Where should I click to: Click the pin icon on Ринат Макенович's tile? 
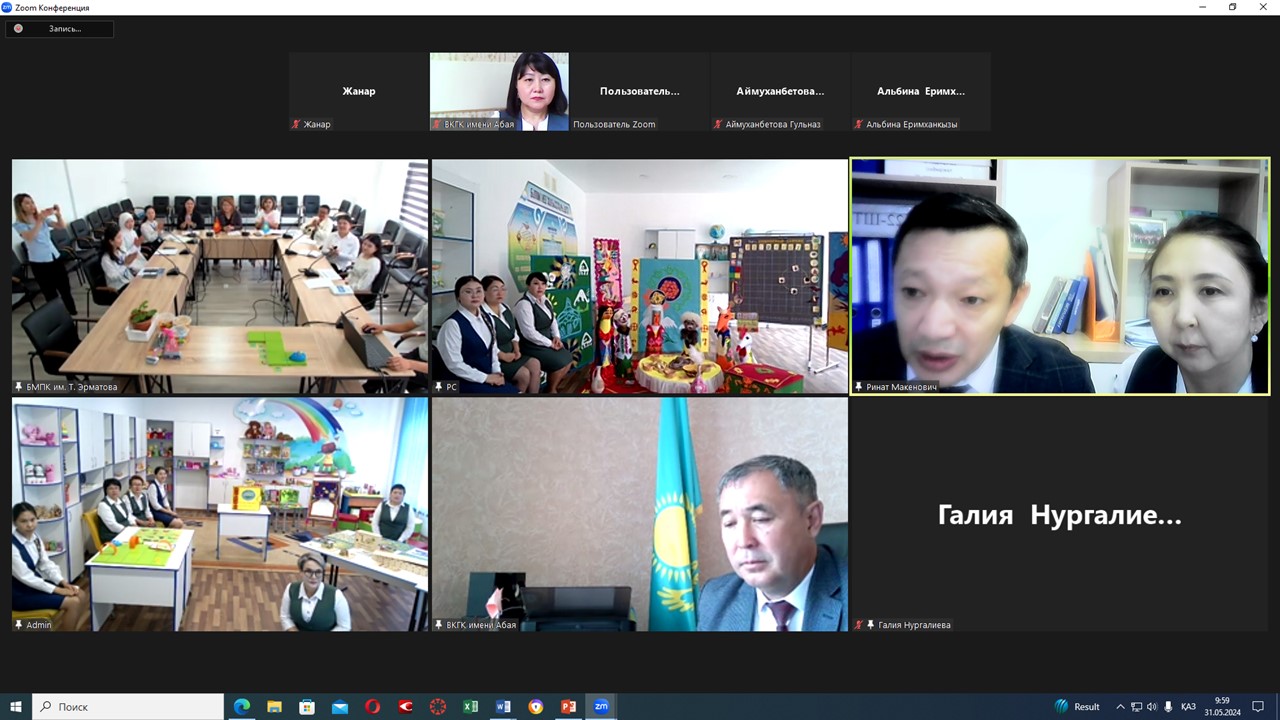coord(859,387)
